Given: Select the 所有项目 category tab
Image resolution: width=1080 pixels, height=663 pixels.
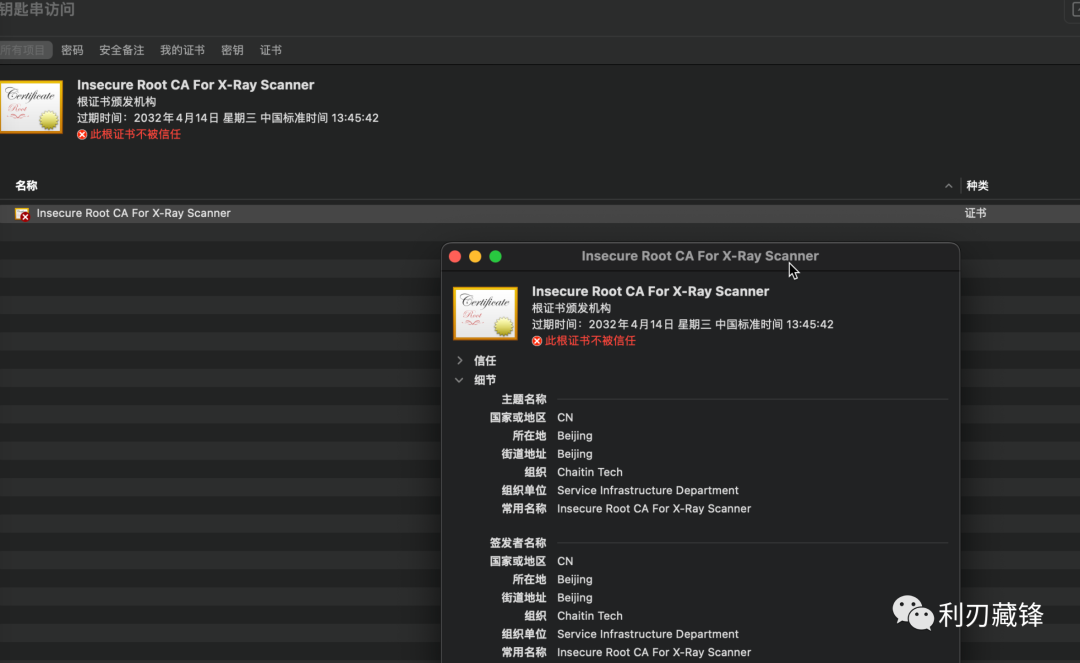Looking at the screenshot, I should point(23,50).
